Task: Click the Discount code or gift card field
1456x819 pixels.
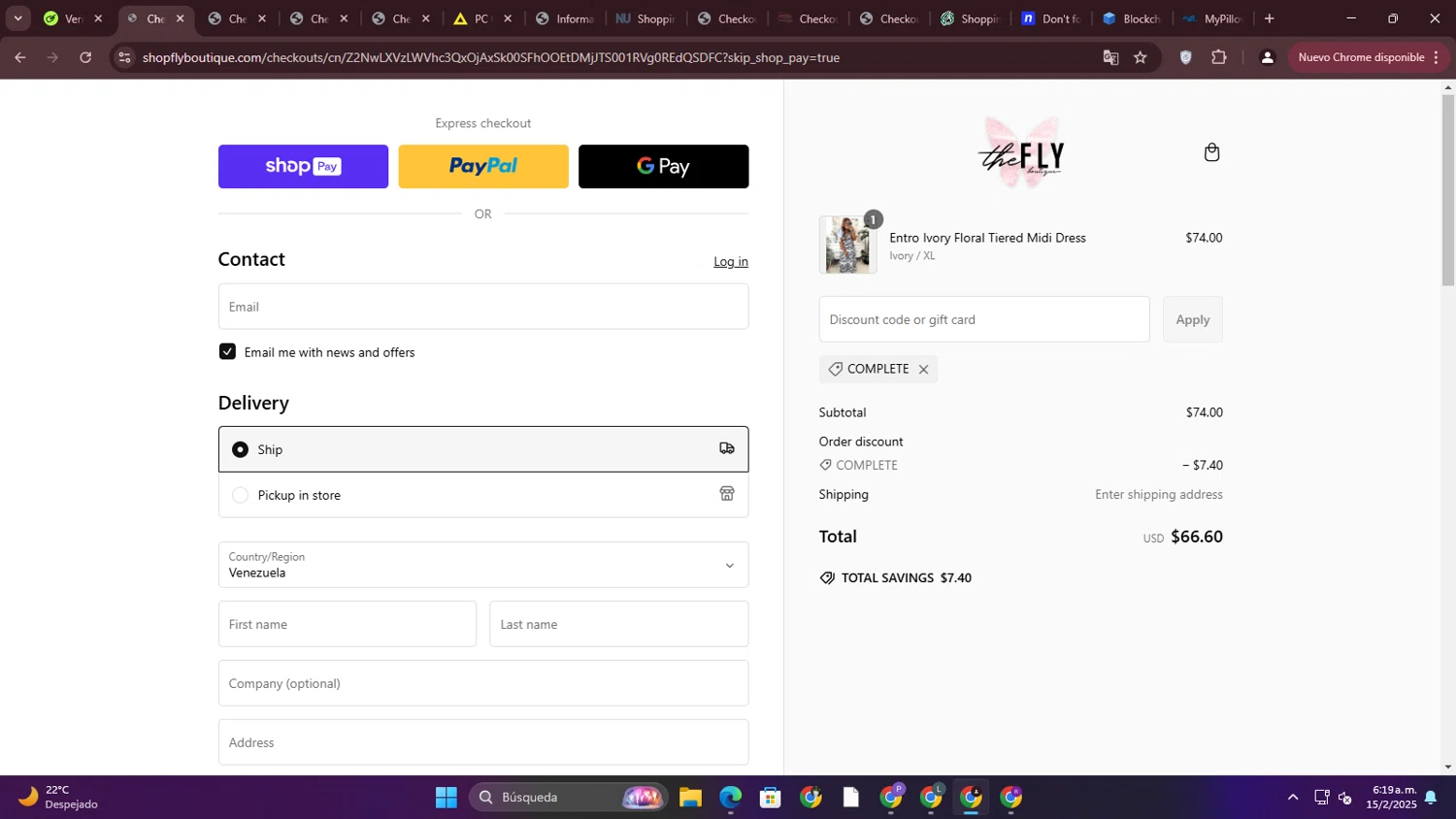Action: point(984,319)
